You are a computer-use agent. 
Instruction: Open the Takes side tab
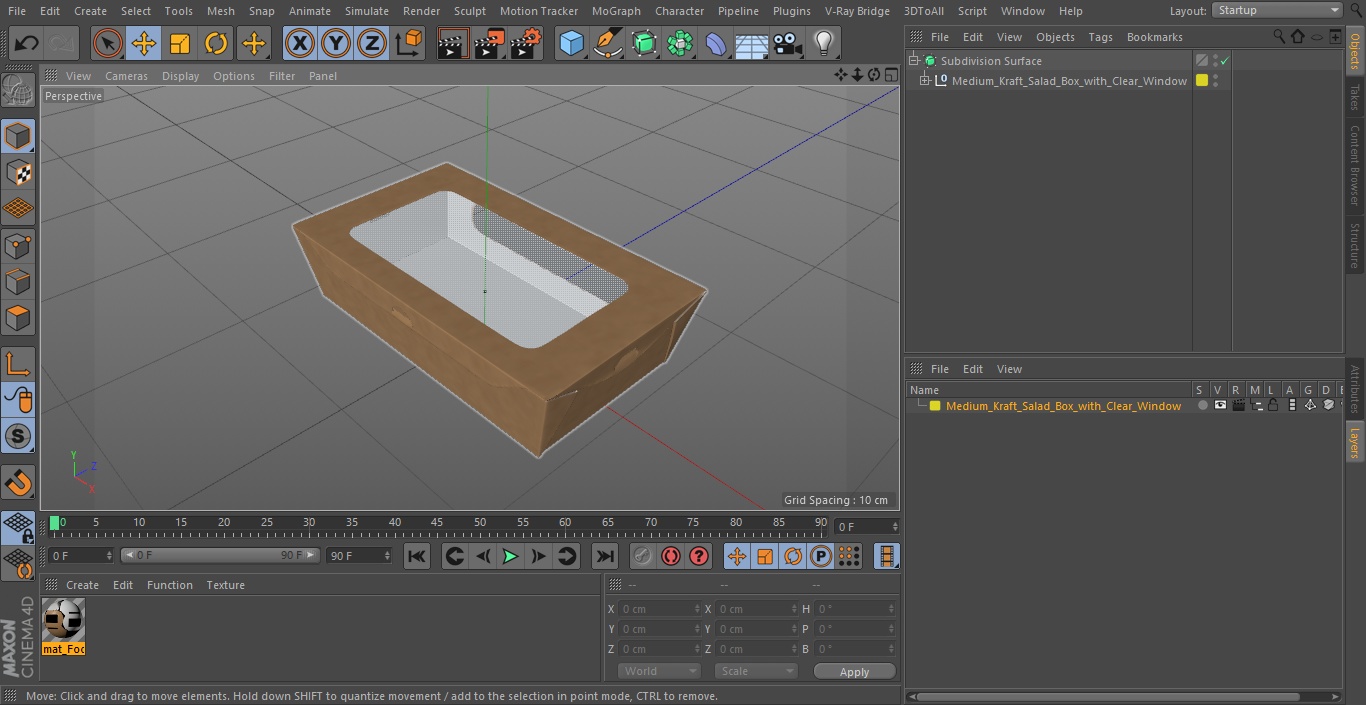(1355, 96)
